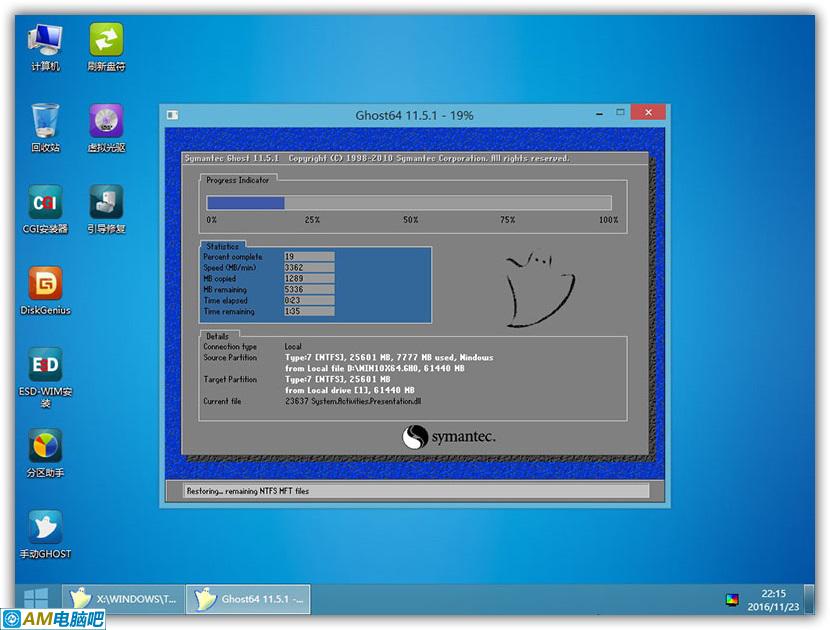Viewport: 830px width, 630px height.
Task: Click the Restoring NTFS MFT status bar
Action: pyautogui.click(x=417, y=491)
